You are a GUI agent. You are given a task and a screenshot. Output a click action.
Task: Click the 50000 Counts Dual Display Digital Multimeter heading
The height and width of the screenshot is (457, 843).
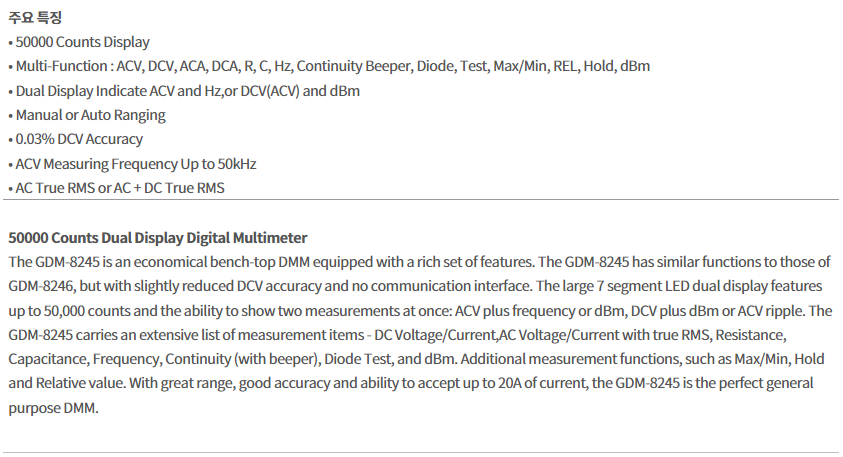[x=158, y=238]
